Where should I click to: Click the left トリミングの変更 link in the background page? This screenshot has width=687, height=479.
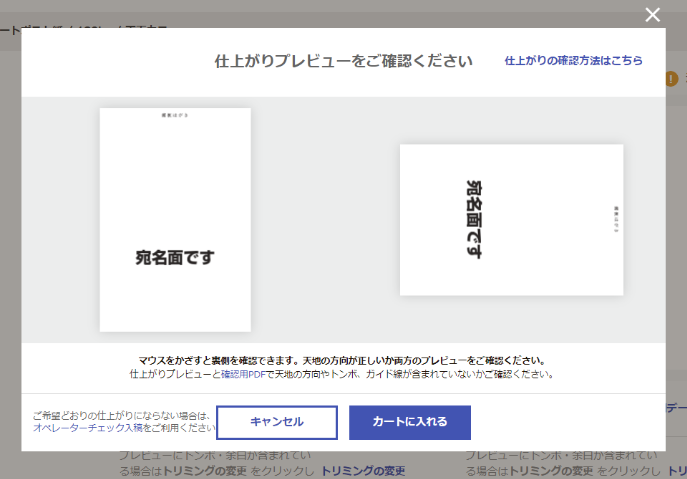pyautogui.click(x=363, y=471)
